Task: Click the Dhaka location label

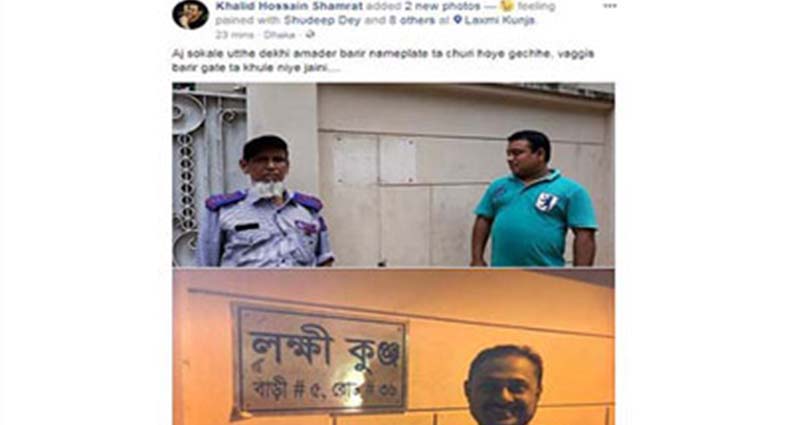Action: [x=279, y=35]
